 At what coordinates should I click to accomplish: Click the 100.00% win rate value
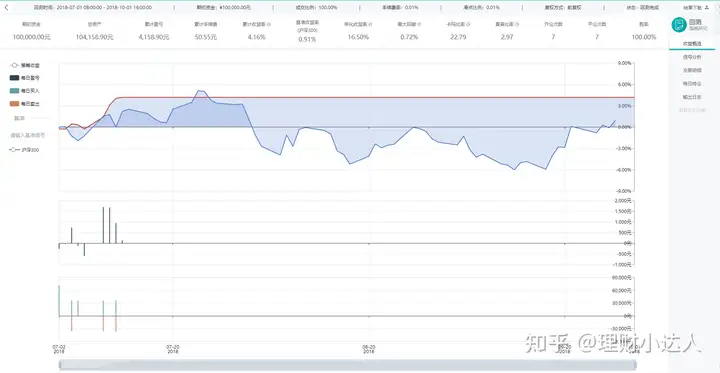(x=643, y=37)
